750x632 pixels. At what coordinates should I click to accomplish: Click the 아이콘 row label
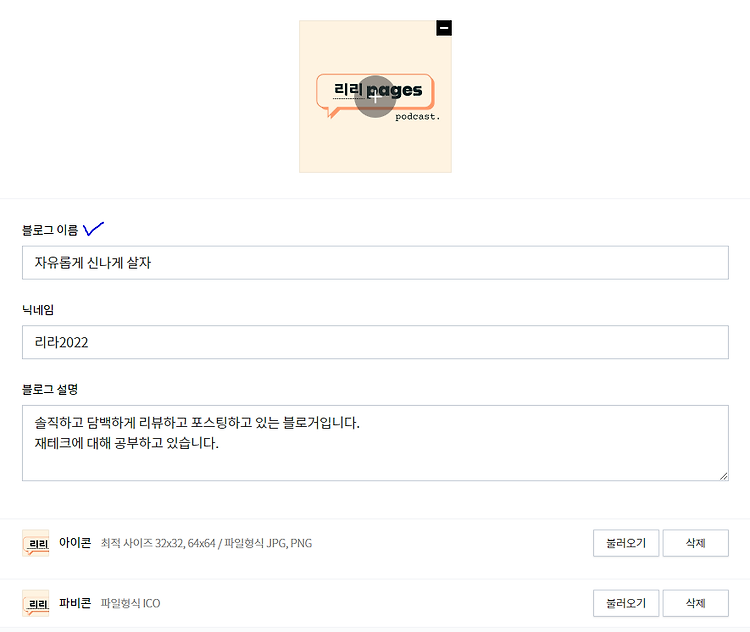tap(75, 543)
